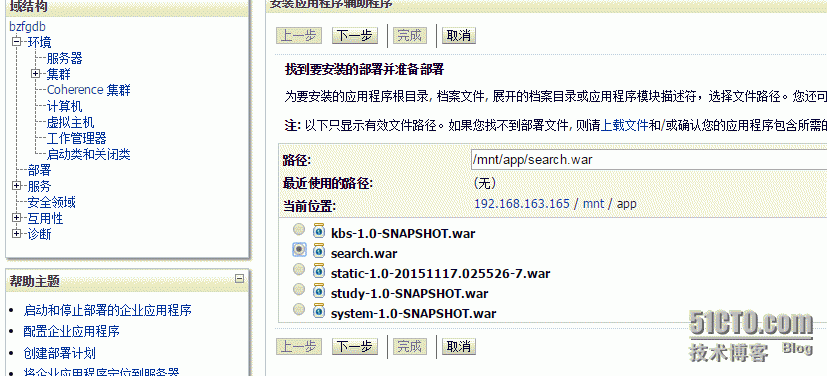Viewport: 827px width, 376px height.
Task: Open 虚拟主机 tree item
Action: [x=71, y=122]
